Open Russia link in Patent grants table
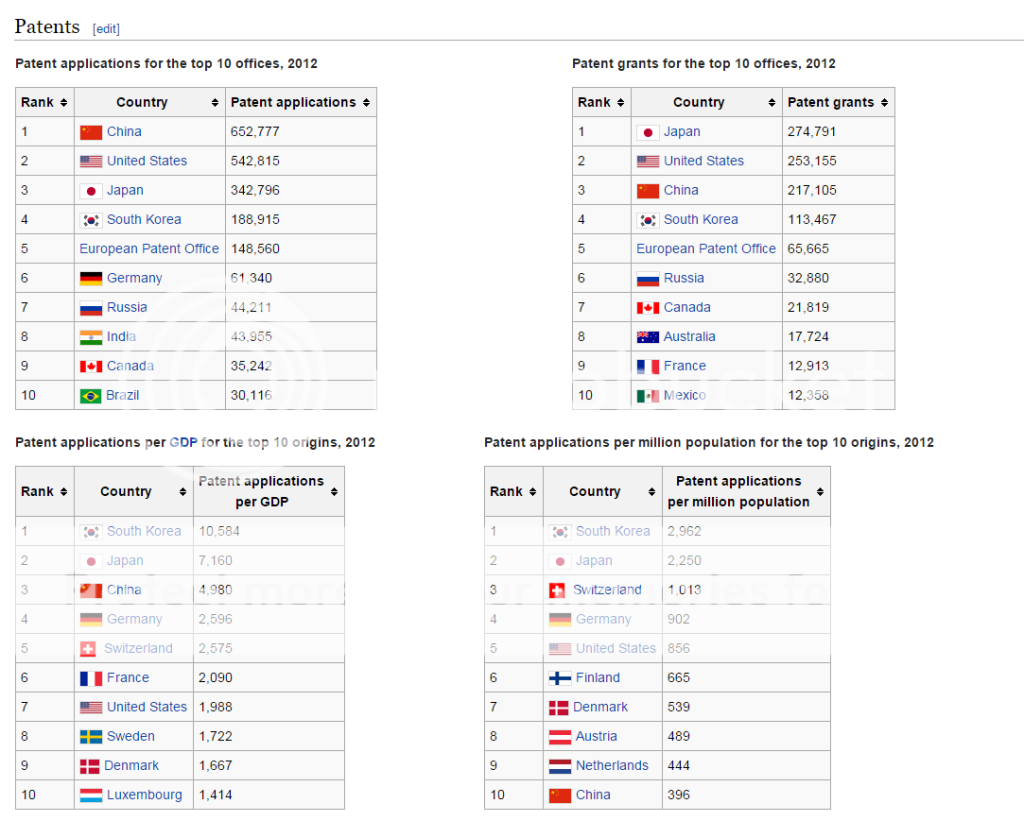This screenshot has width=1024, height=838. click(x=684, y=279)
